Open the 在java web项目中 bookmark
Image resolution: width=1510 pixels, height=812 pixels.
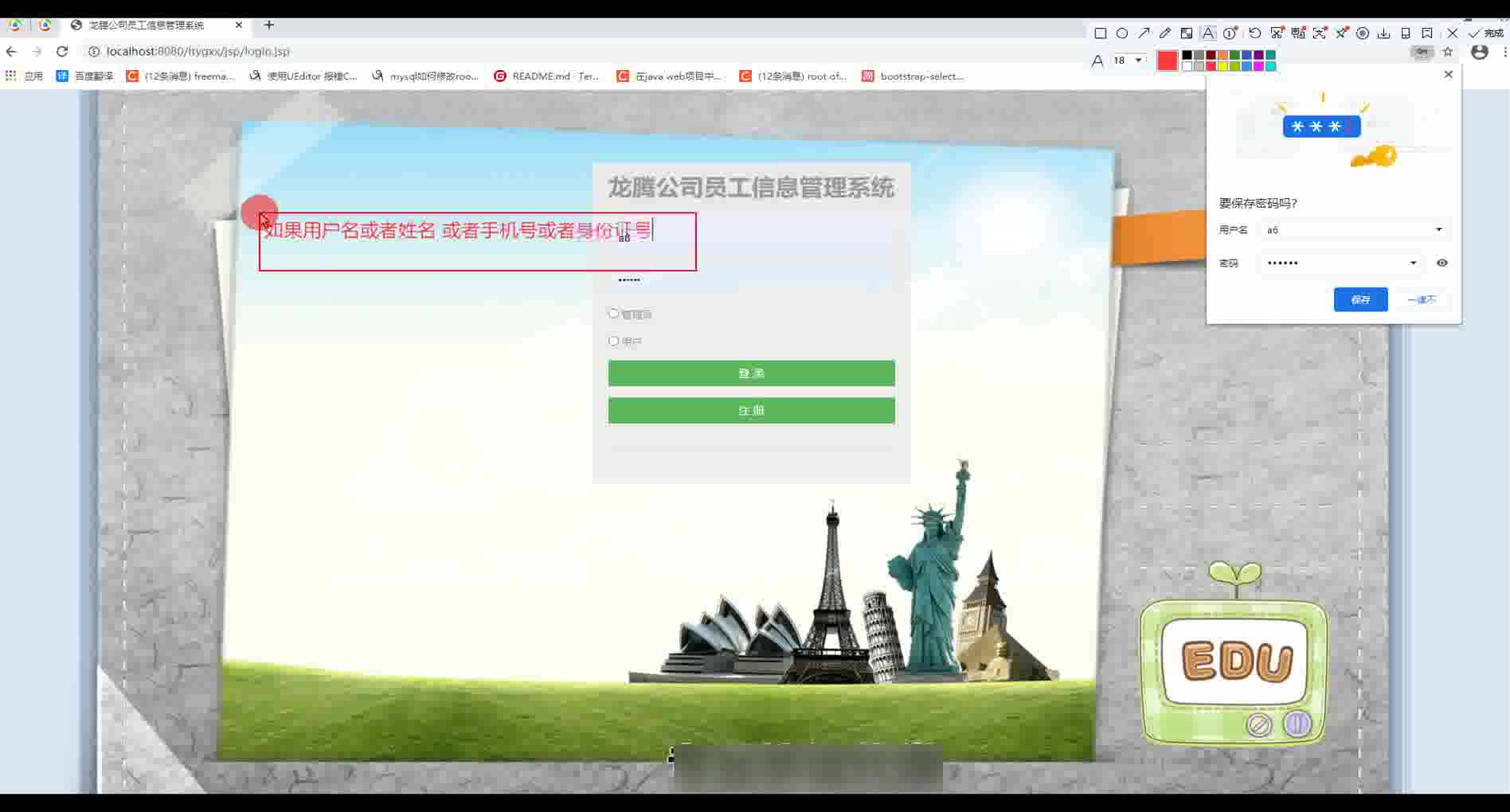click(x=669, y=76)
